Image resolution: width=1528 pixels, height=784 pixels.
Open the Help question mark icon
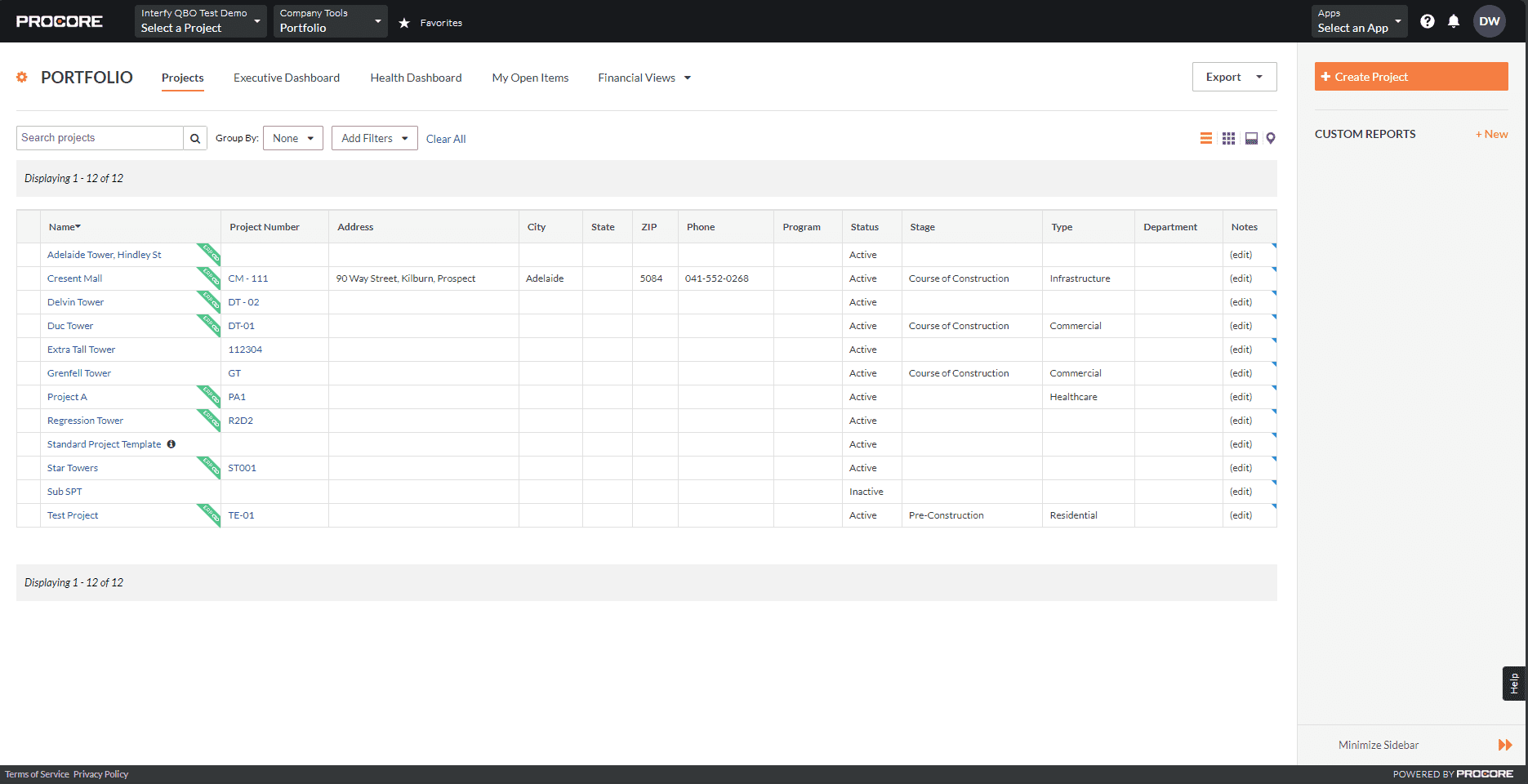pos(1428,21)
